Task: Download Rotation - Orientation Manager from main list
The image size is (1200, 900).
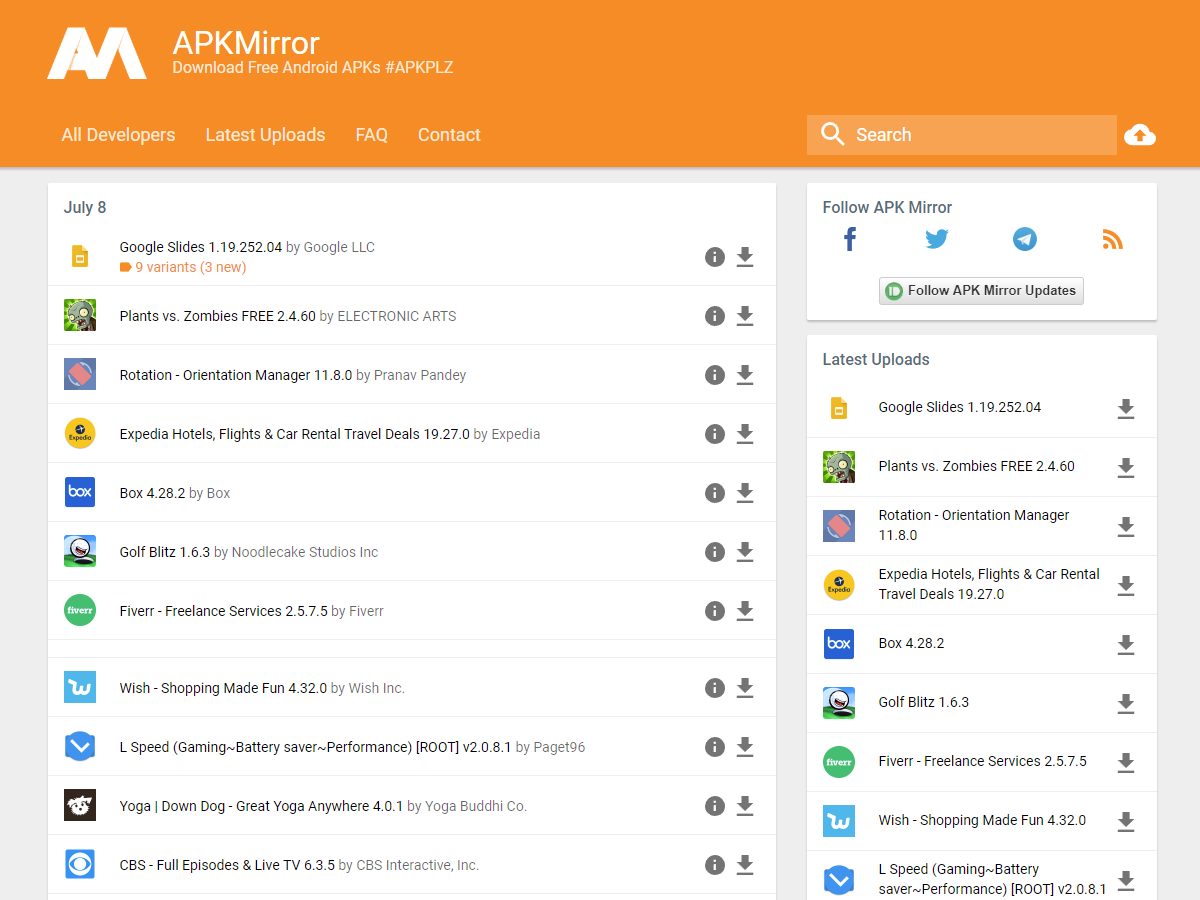Action: [x=745, y=375]
